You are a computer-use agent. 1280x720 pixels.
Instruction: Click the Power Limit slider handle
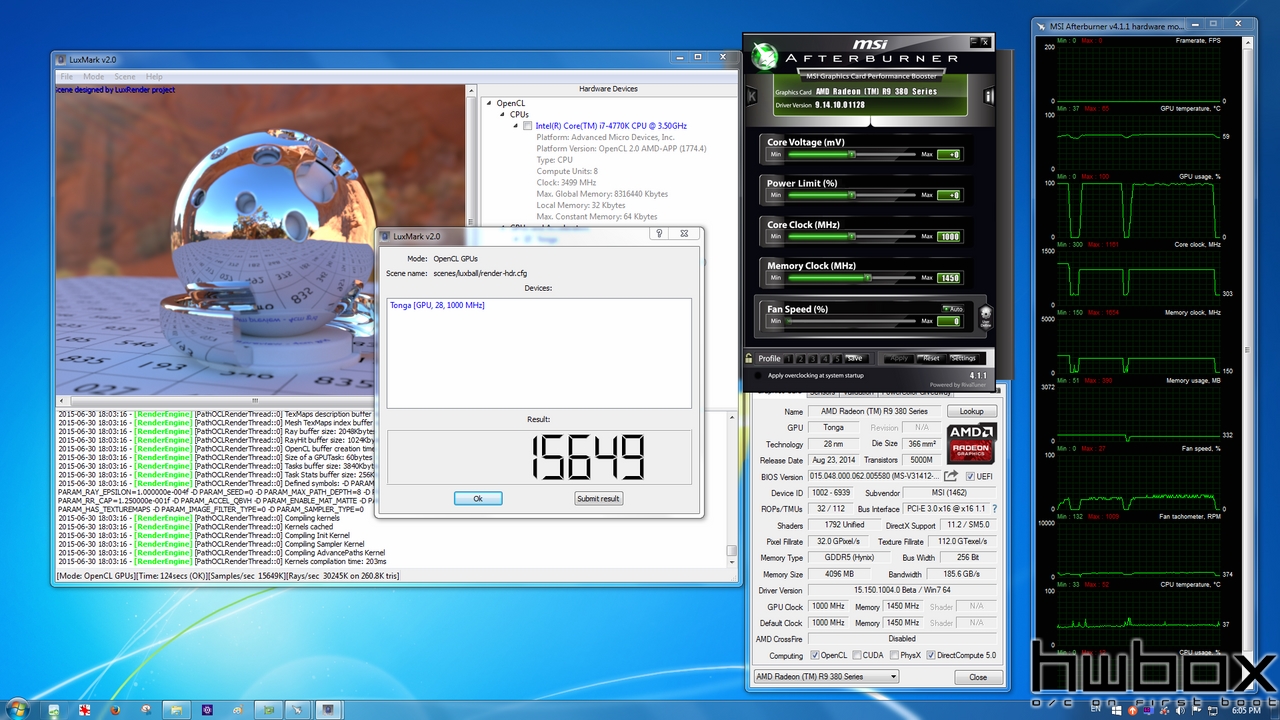click(851, 195)
